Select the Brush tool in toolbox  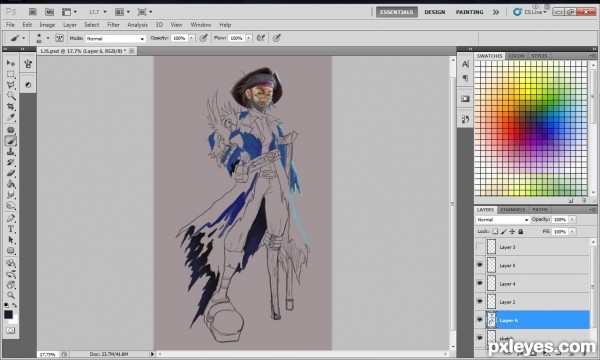pos(11,141)
